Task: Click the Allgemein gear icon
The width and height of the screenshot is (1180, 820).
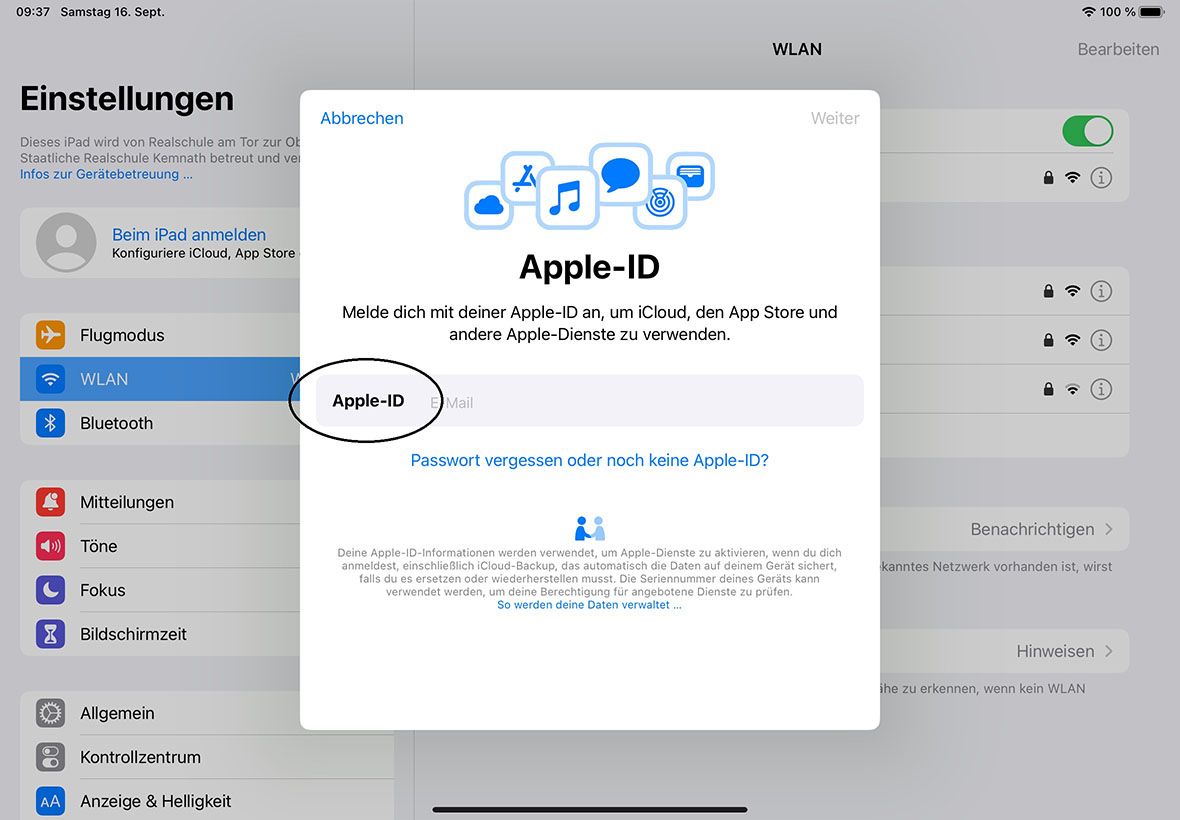Action: (50, 713)
